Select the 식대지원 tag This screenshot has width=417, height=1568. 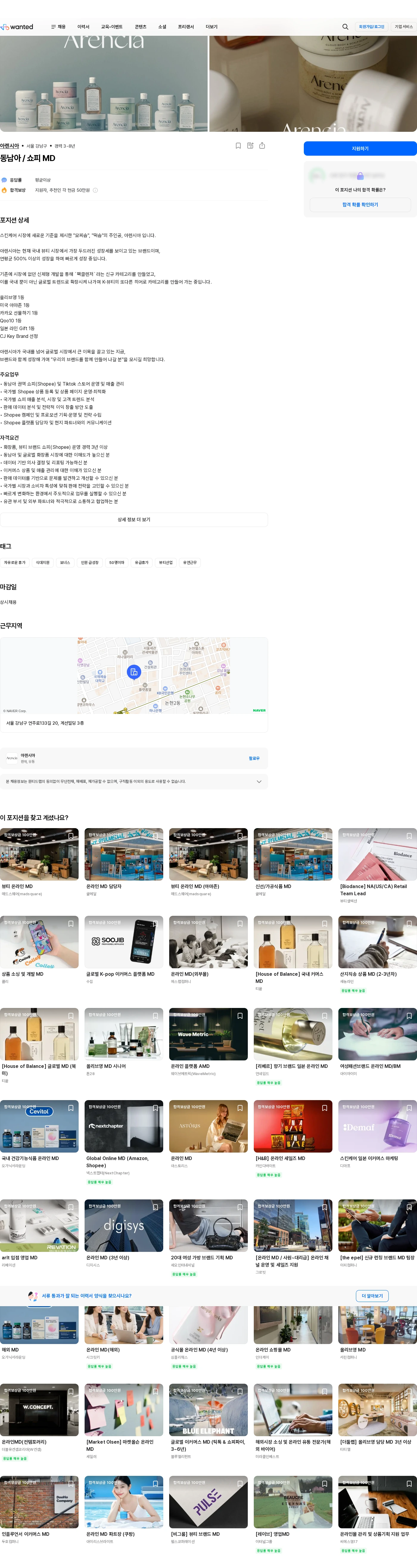pyautogui.click(x=43, y=563)
